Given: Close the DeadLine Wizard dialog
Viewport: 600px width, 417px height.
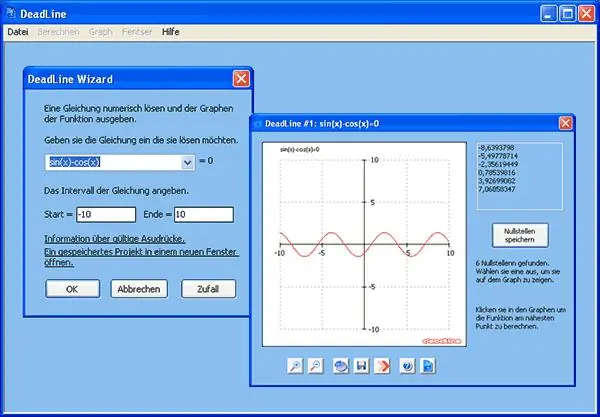Looking at the screenshot, I should (x=241, y=79).
